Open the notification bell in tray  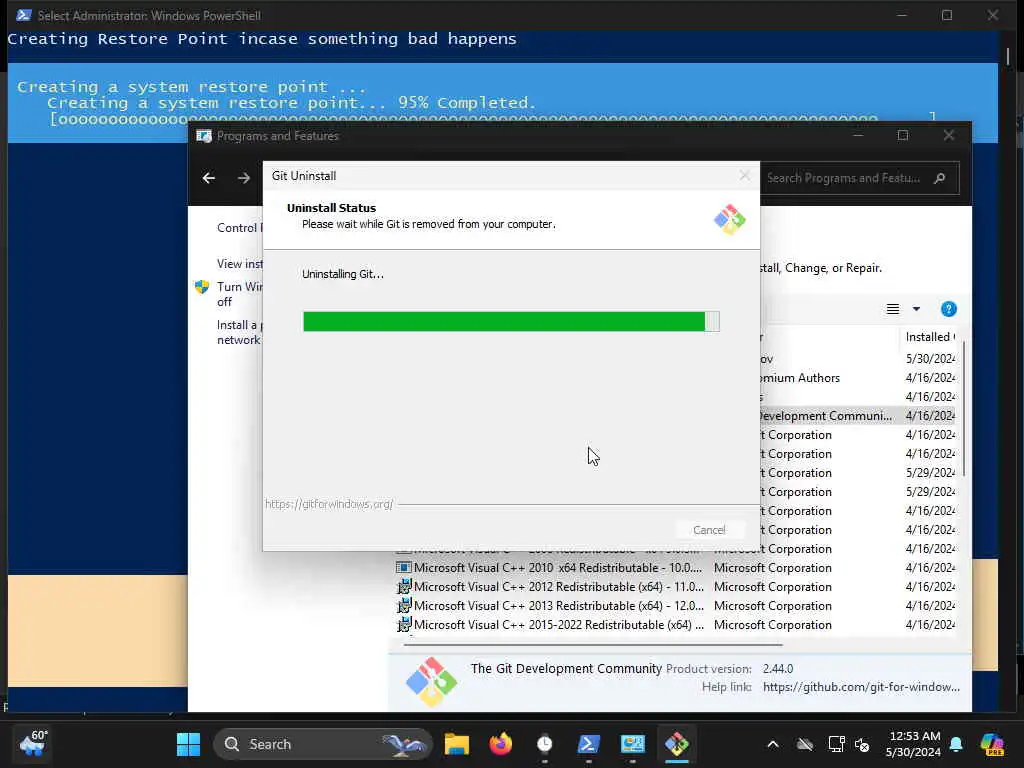(x=956, y=744)
